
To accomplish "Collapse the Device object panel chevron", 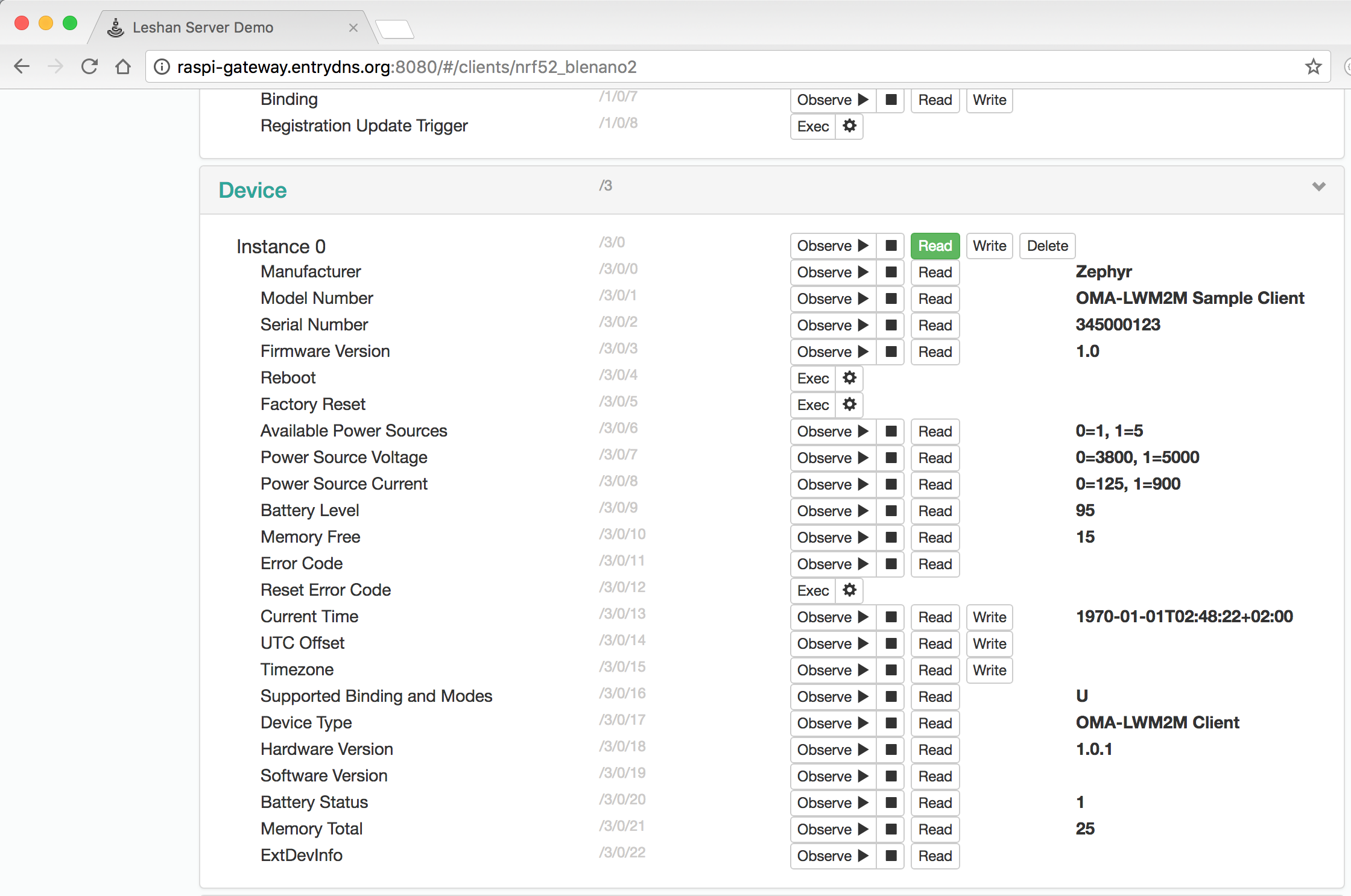I will click(1319, 187).
